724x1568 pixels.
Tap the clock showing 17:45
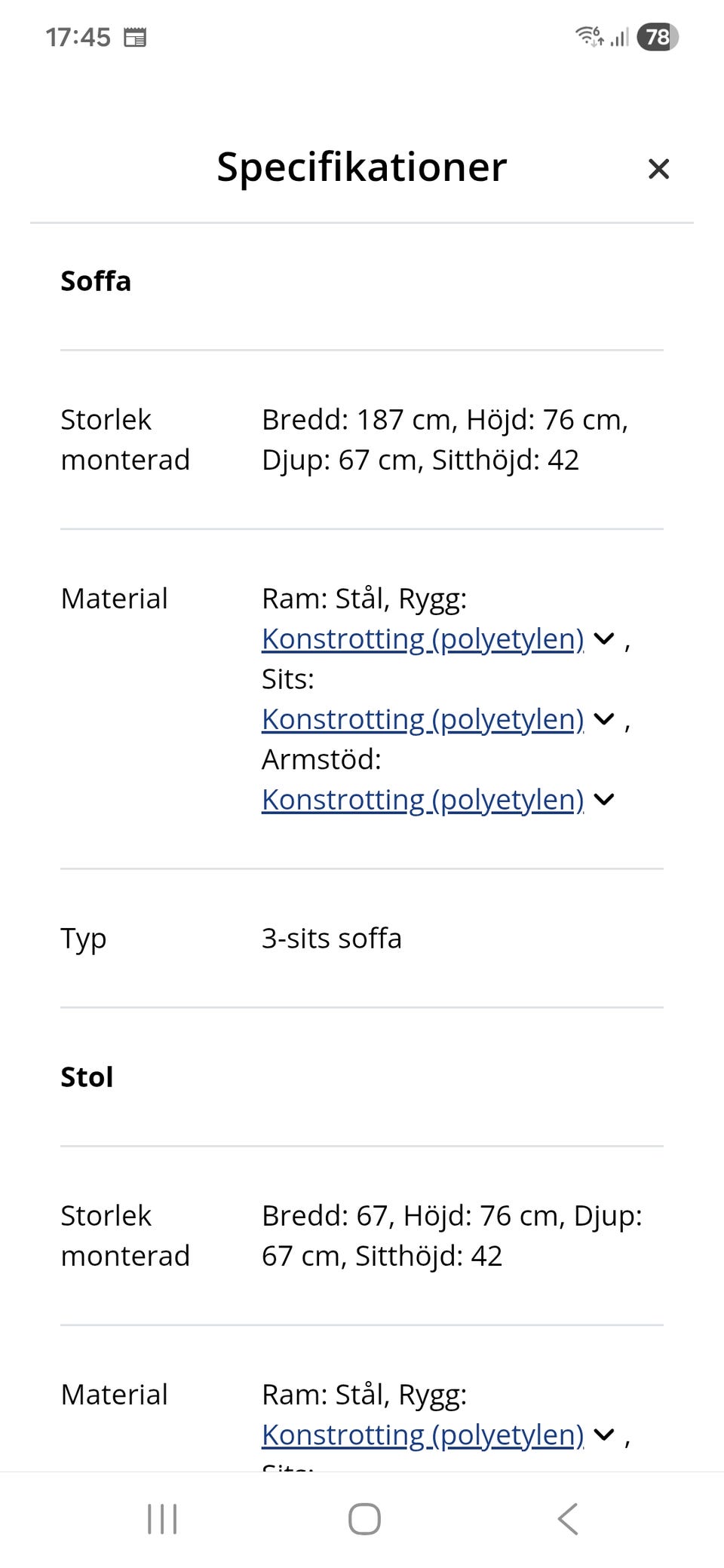coord(78,35)
